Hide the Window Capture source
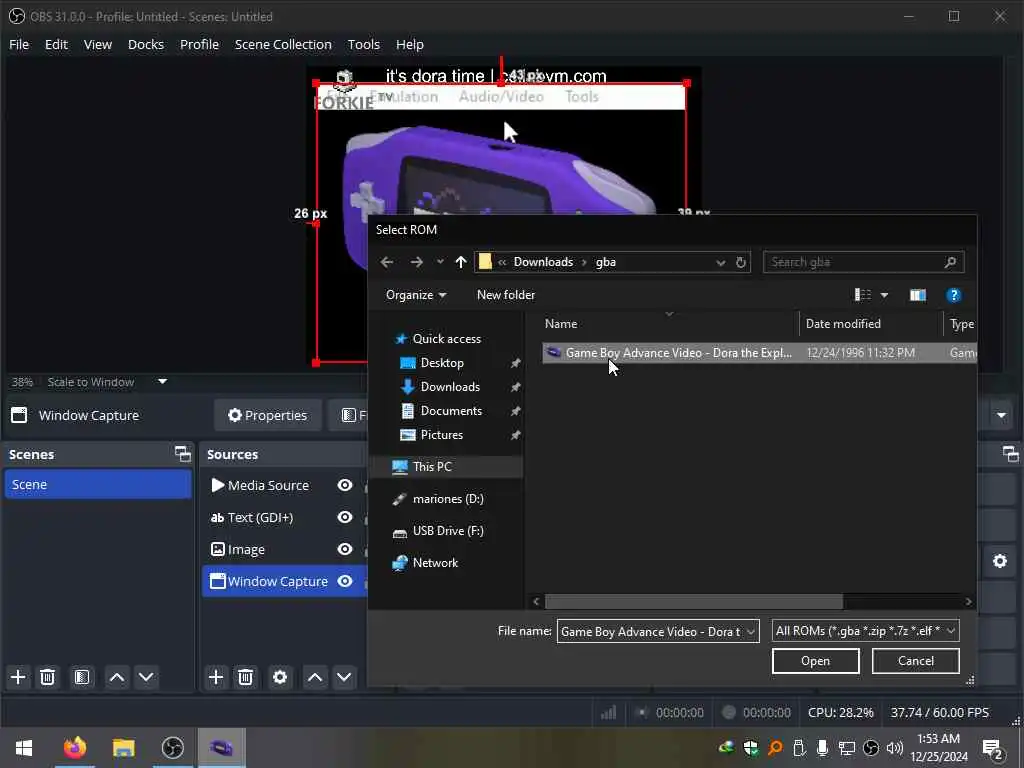Viewport: 1024px width, 768px height. (x=345, y=581)
